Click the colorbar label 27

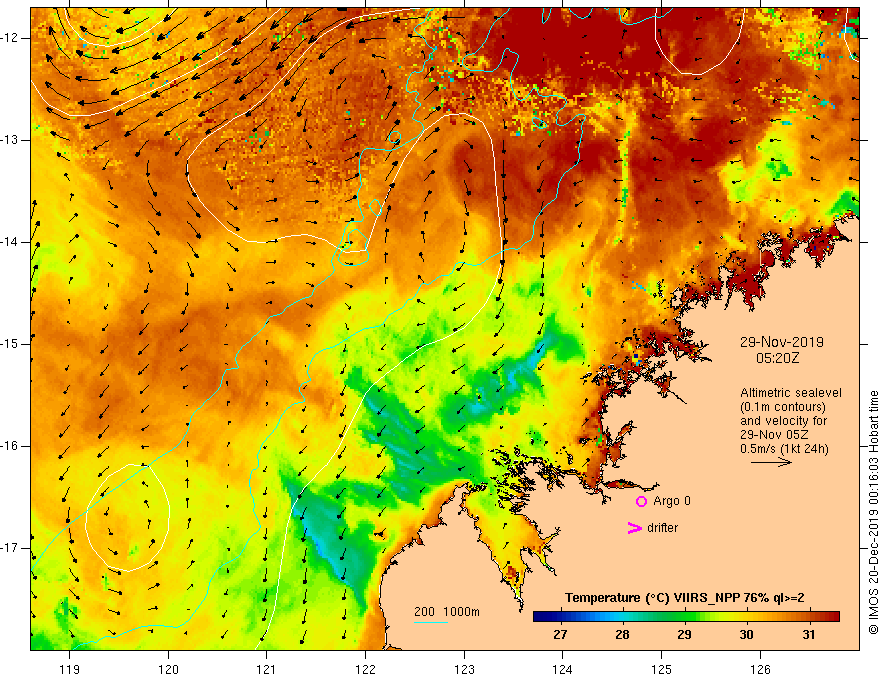point(560,635)
